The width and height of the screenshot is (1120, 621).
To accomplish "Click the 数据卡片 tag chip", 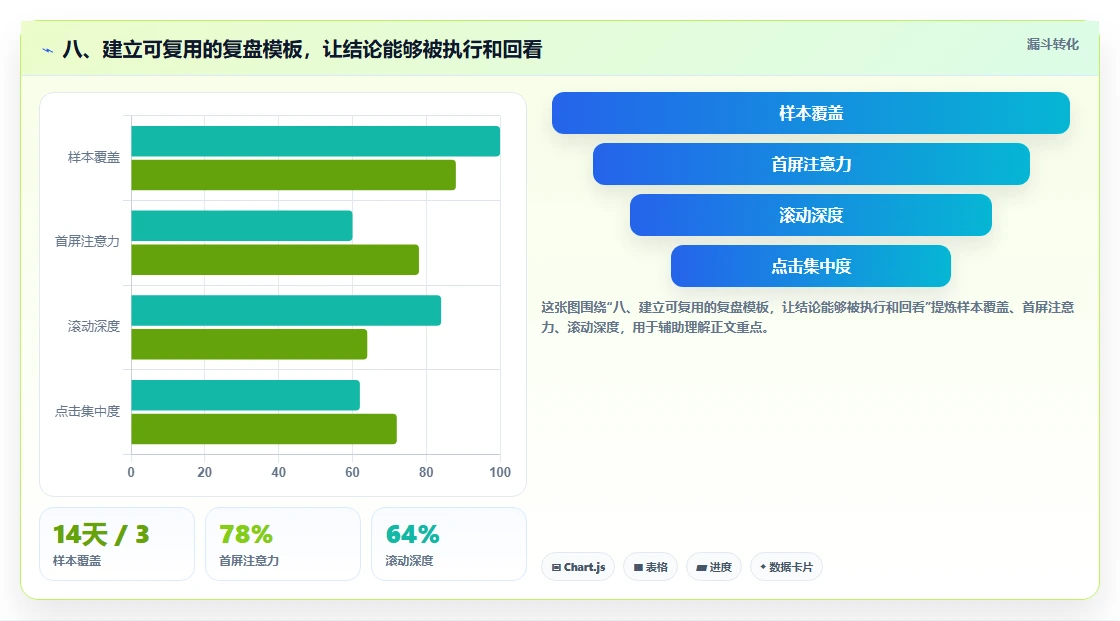I will tap(786, 567).
